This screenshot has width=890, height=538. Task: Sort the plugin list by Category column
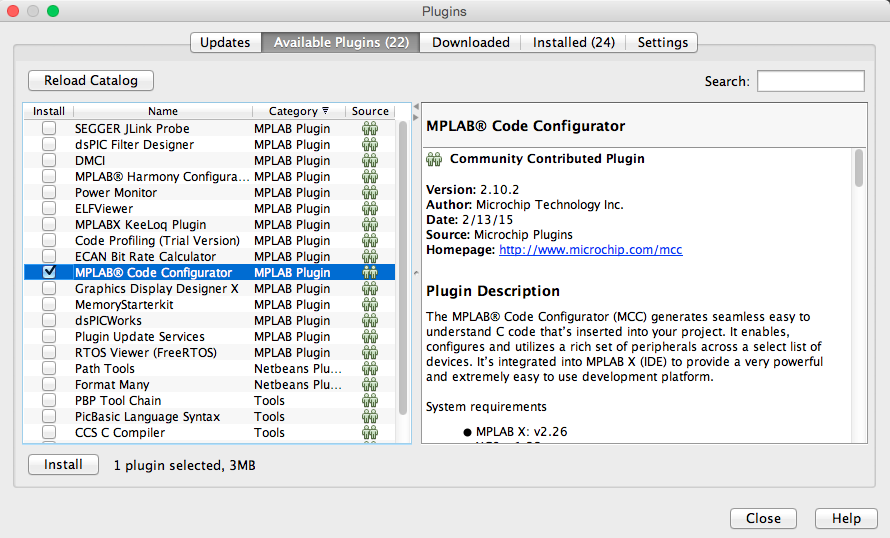click(x=292, y=112)
